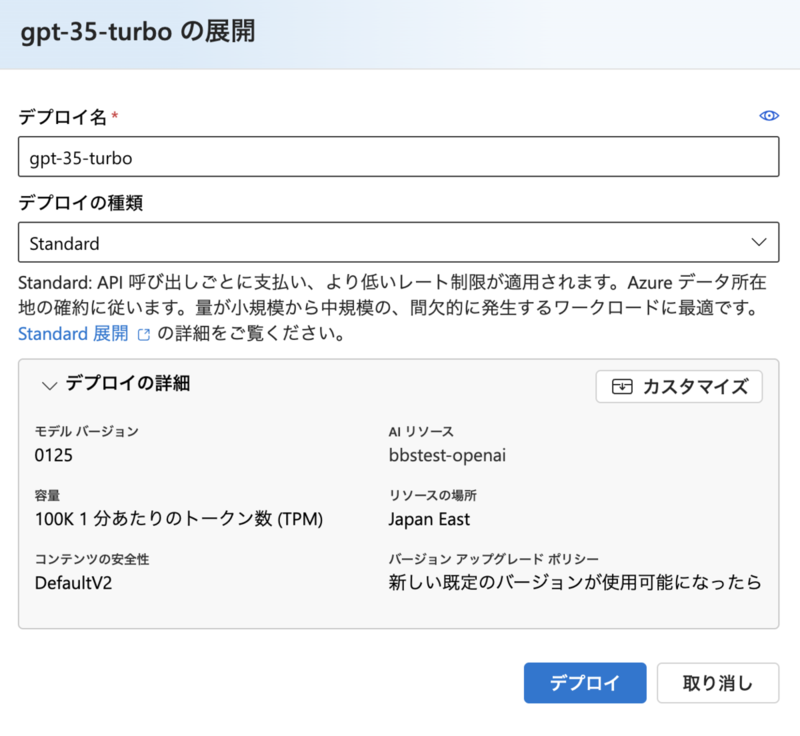Open the デプロイの種類 Standard dropdown
The image size is (800, 736).
point(398,242)
